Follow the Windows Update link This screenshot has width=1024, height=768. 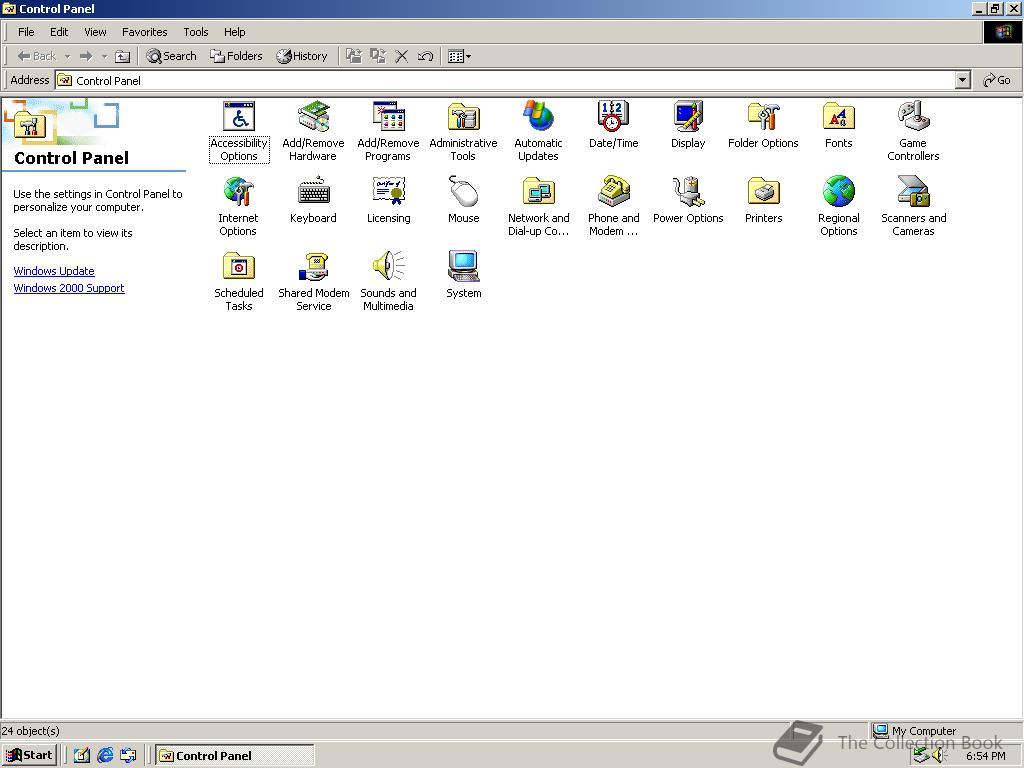pyautogui.click(x=54, y=271)
